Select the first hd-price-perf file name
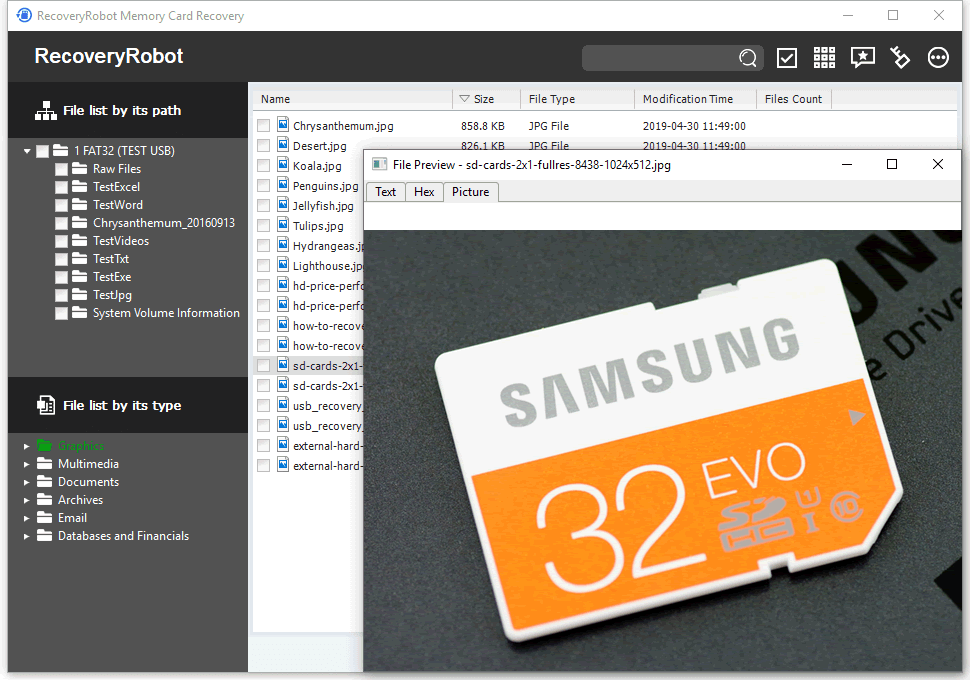 tap(328, 286)
